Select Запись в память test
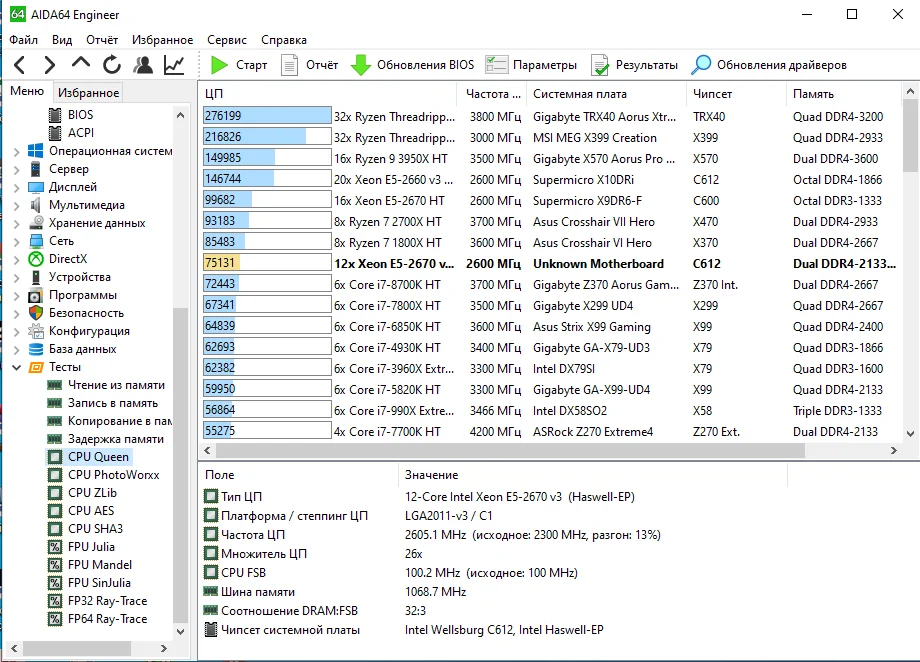The image size is (920, 662). tap(113, 403)
